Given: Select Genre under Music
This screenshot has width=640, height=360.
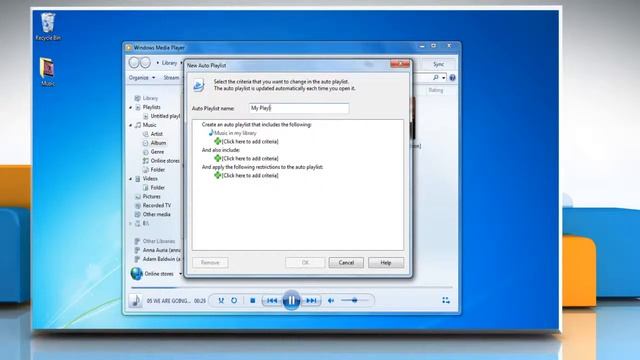Looking at the screenshot, I should (x=157, y=151).
